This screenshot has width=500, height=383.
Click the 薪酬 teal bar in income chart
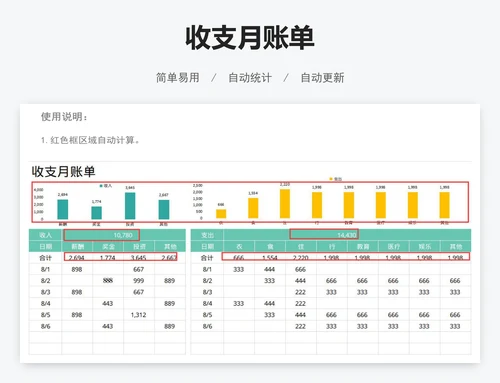(63, 209)
